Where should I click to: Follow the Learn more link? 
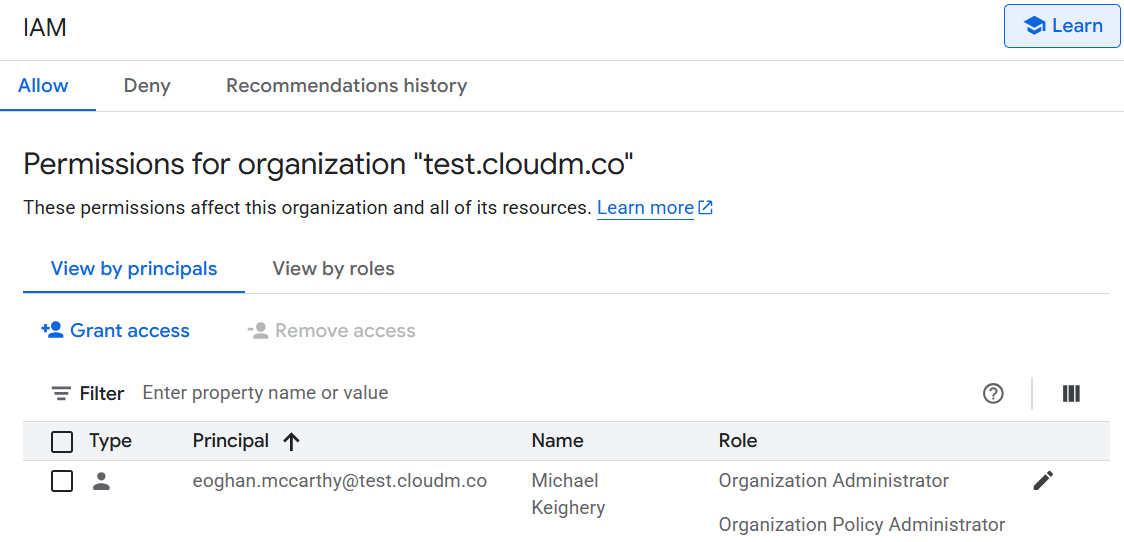[654, 208]
